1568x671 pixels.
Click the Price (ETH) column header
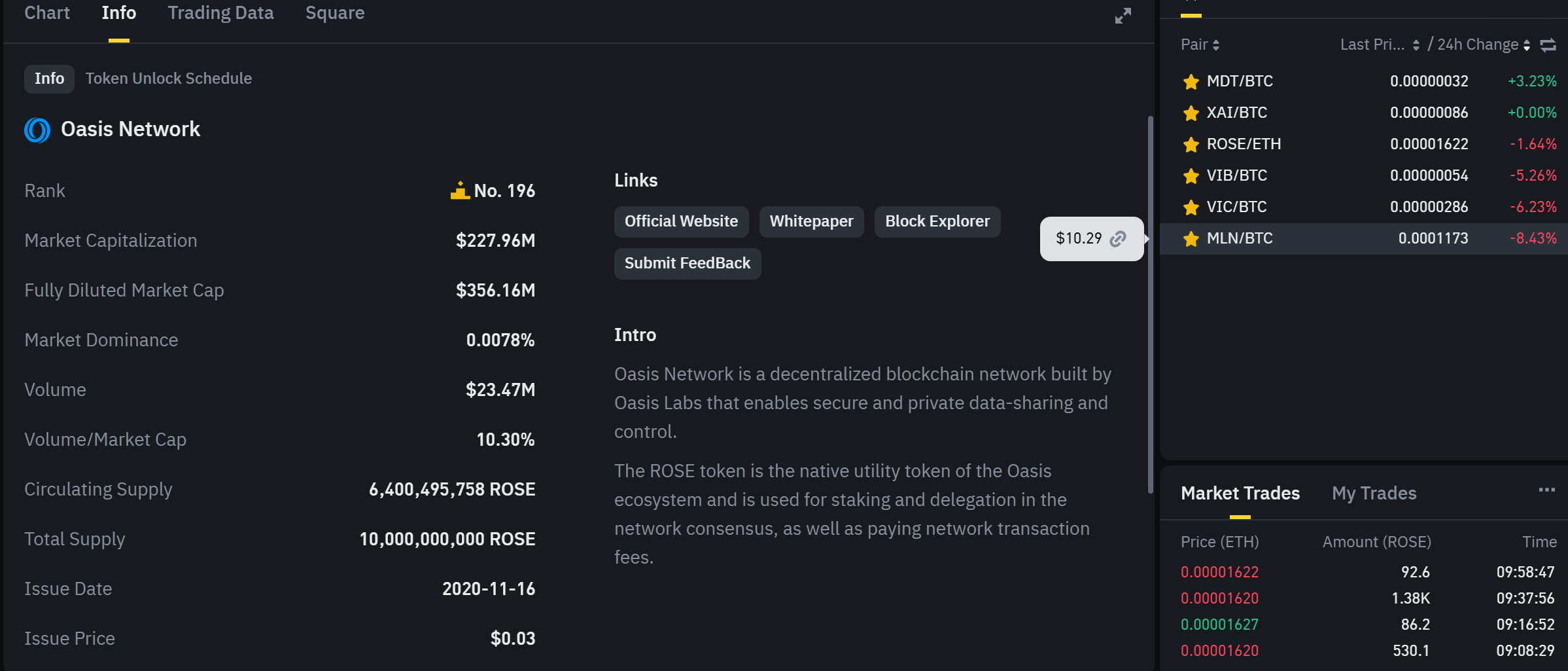1219,542
